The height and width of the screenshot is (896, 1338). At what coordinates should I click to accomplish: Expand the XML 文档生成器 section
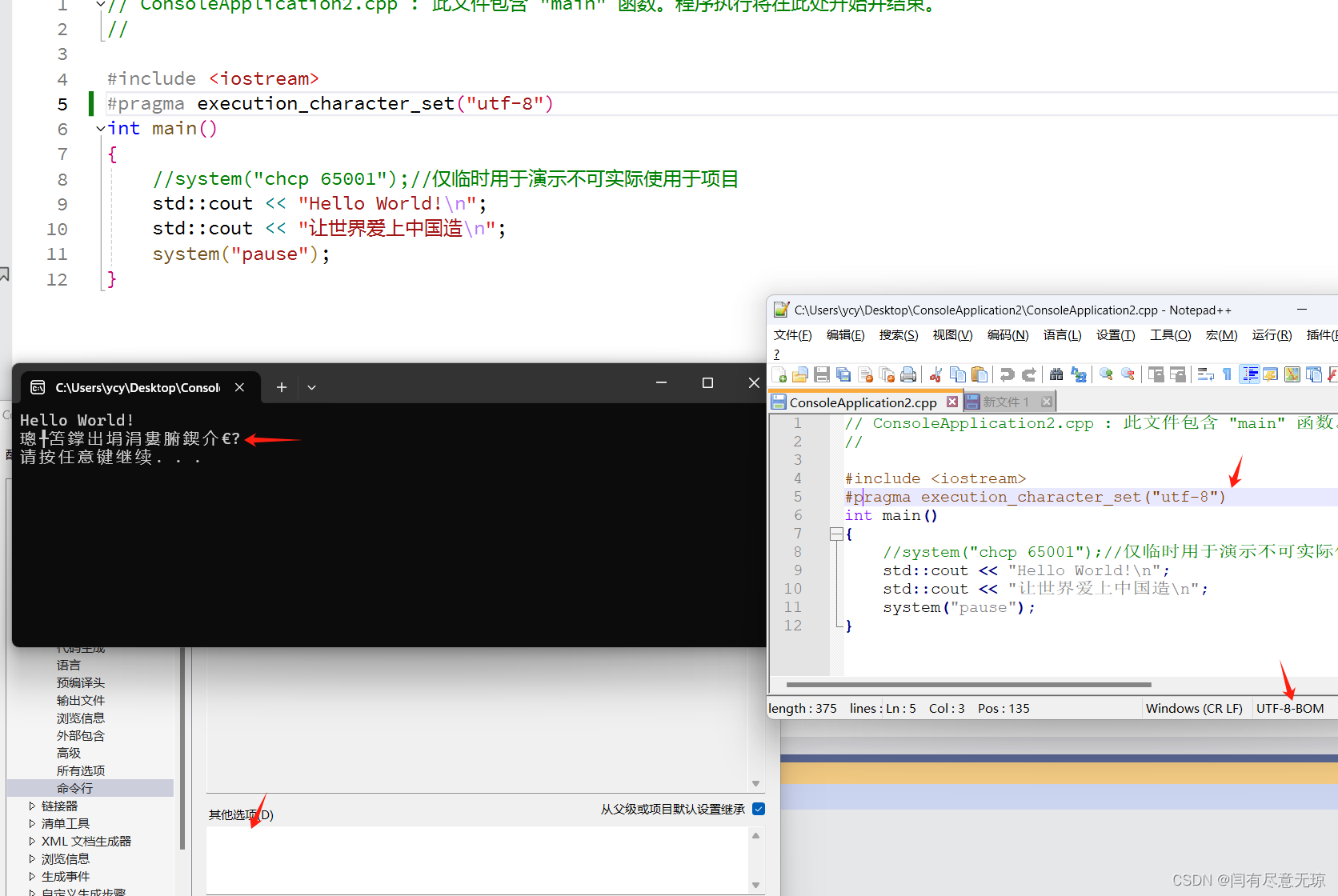point(32,841)
